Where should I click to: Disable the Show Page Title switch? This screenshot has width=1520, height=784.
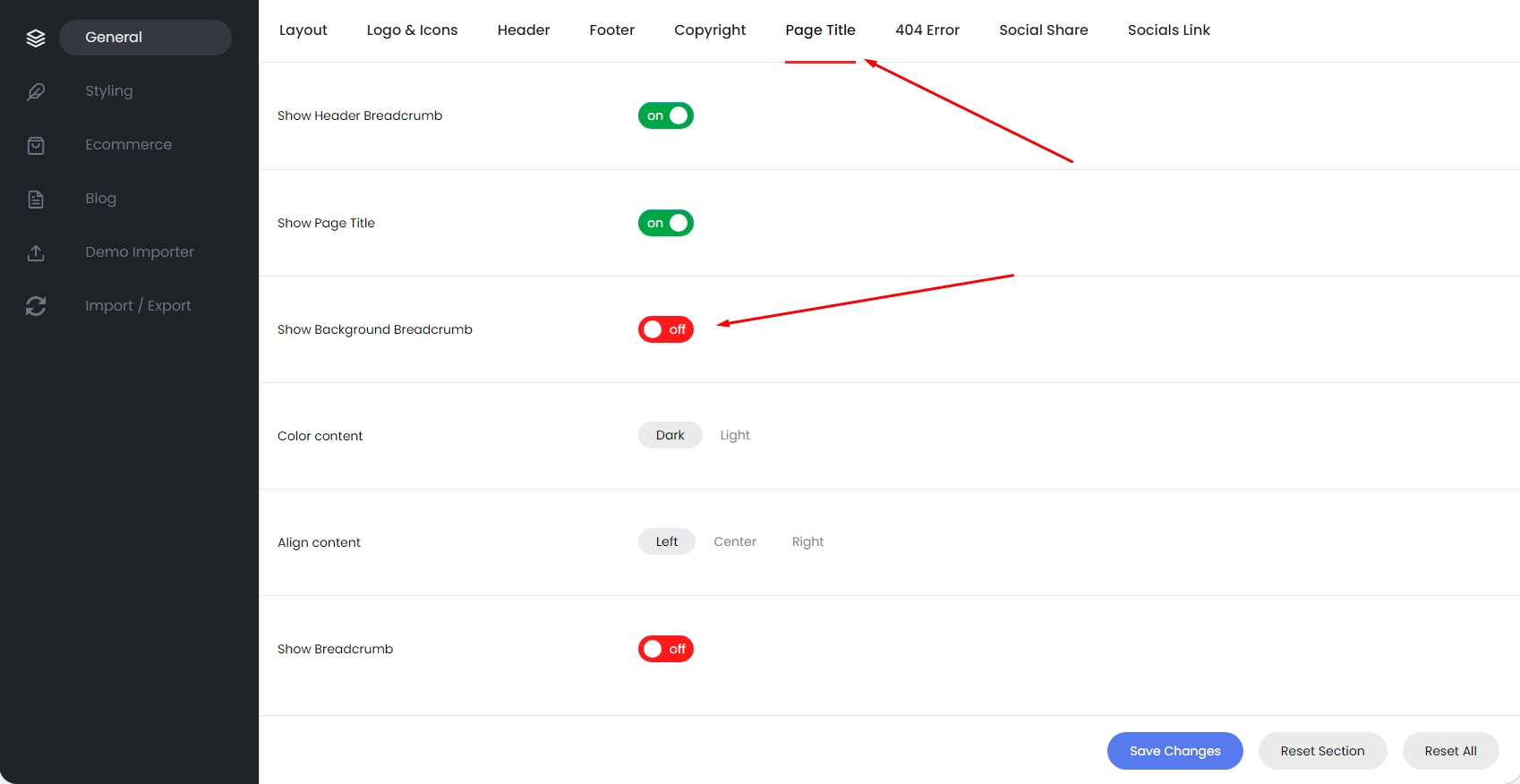666,223
